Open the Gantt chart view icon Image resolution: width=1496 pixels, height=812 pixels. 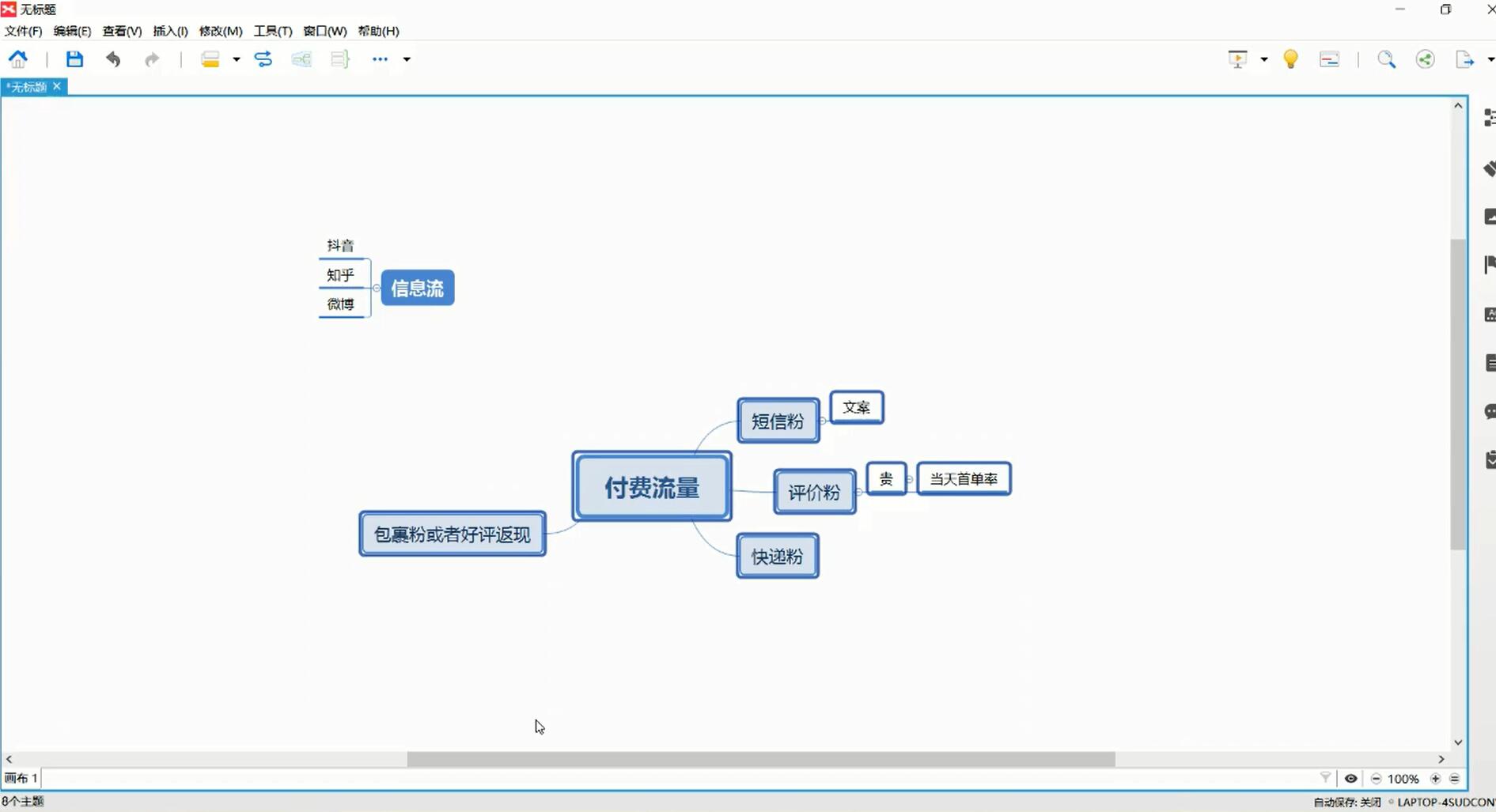point(1329,59)
